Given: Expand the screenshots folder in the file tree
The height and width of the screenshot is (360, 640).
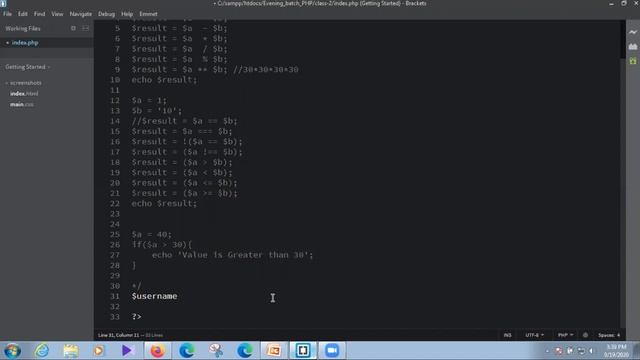Looking at the screenshot, I should pos(24,83).
